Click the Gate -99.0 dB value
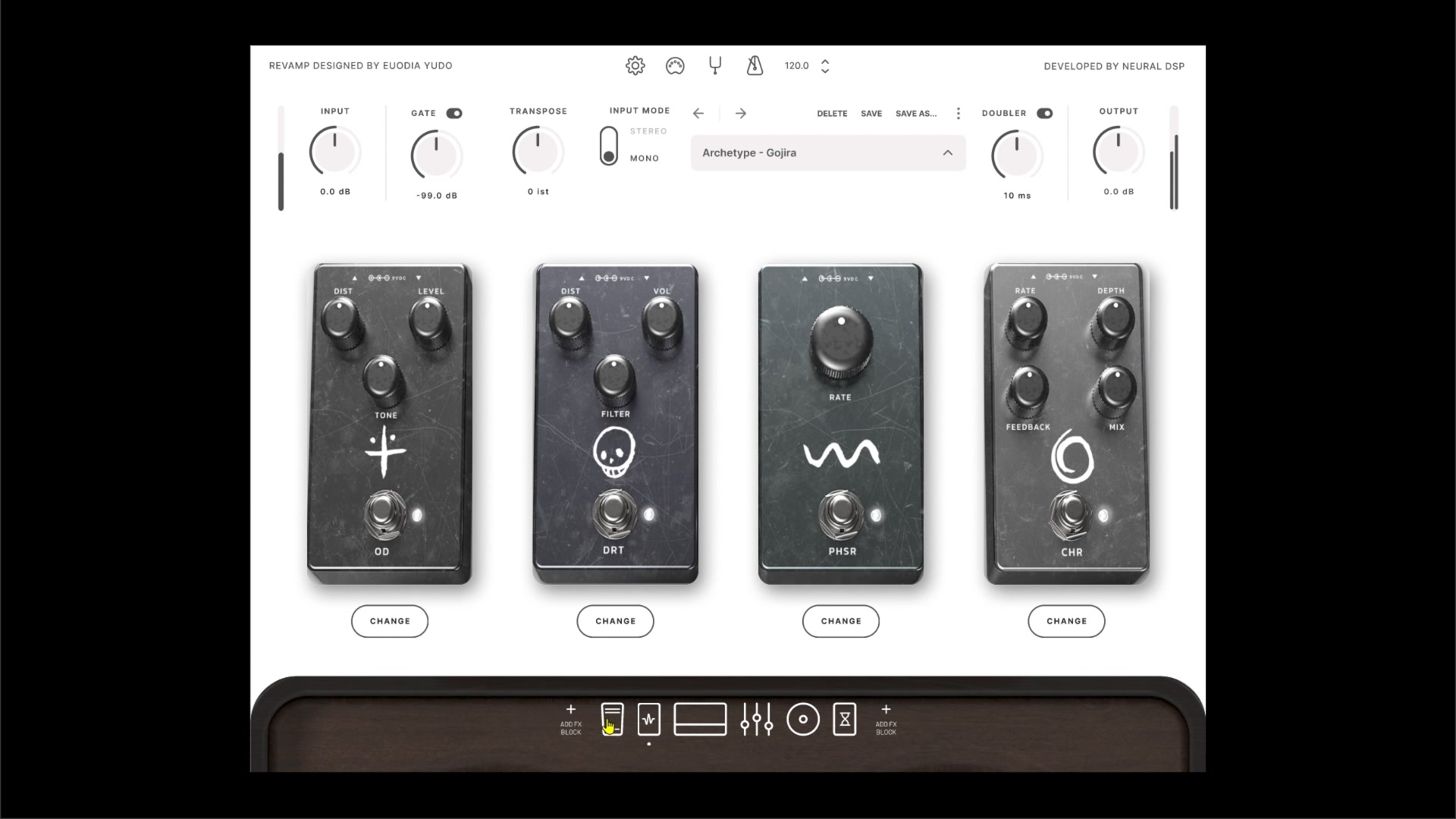The width and height of the screenshot is (1456, 819). pyautogui.click(x=437, y=196)
